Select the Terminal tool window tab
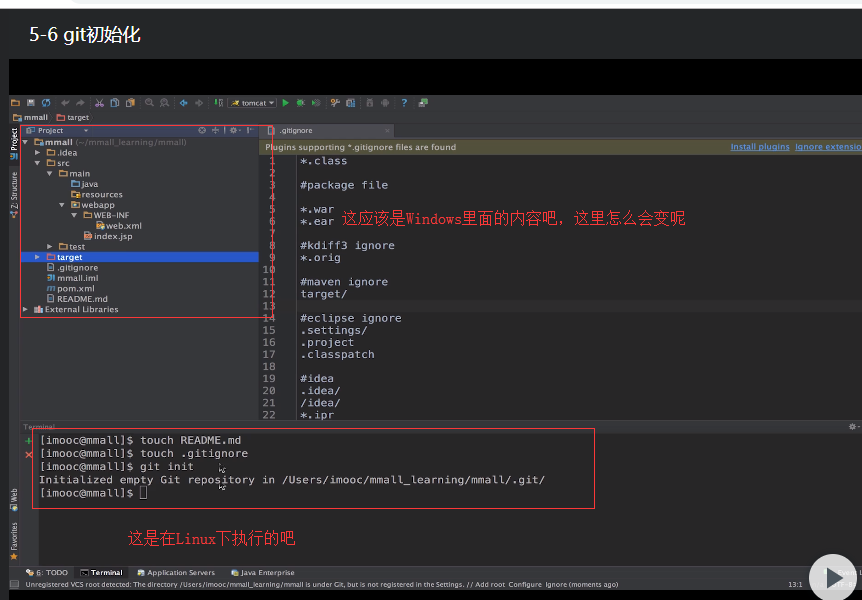 101,573
